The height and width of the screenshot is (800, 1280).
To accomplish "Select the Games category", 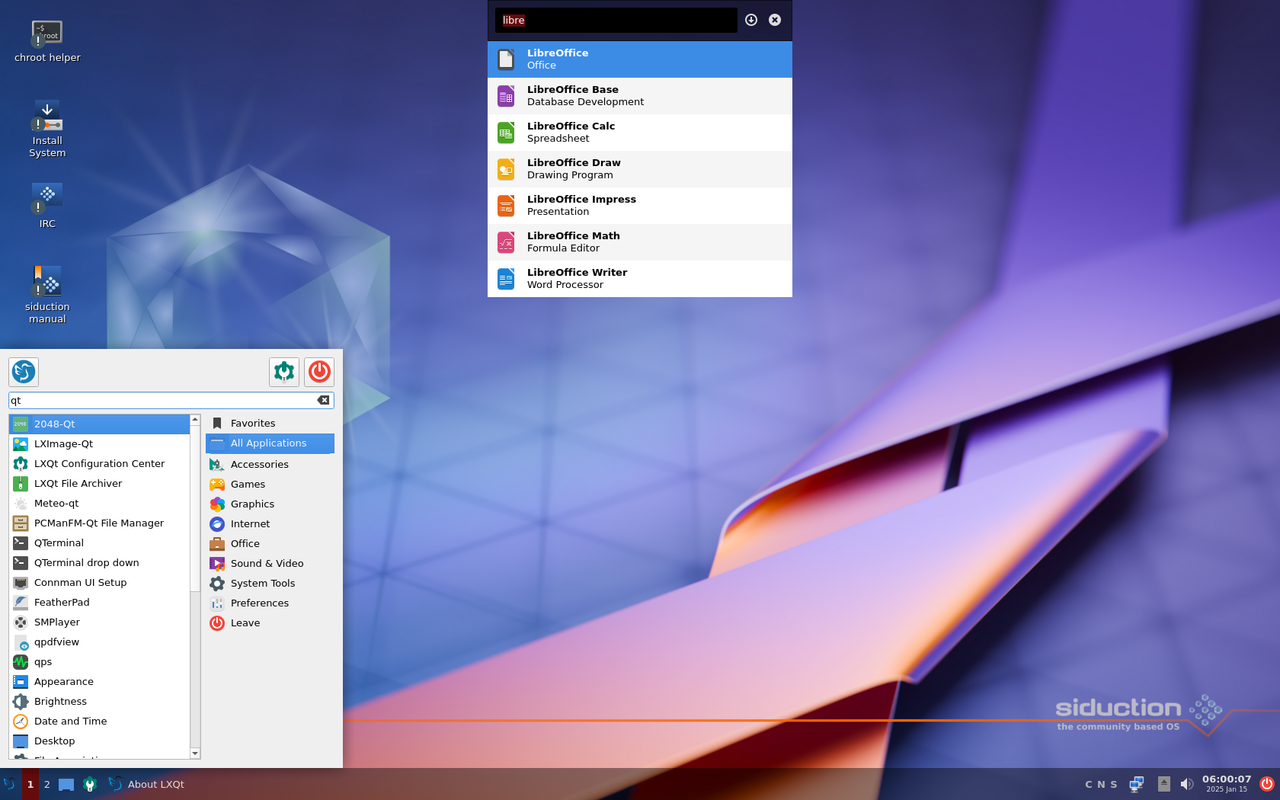I will point(270,484).
